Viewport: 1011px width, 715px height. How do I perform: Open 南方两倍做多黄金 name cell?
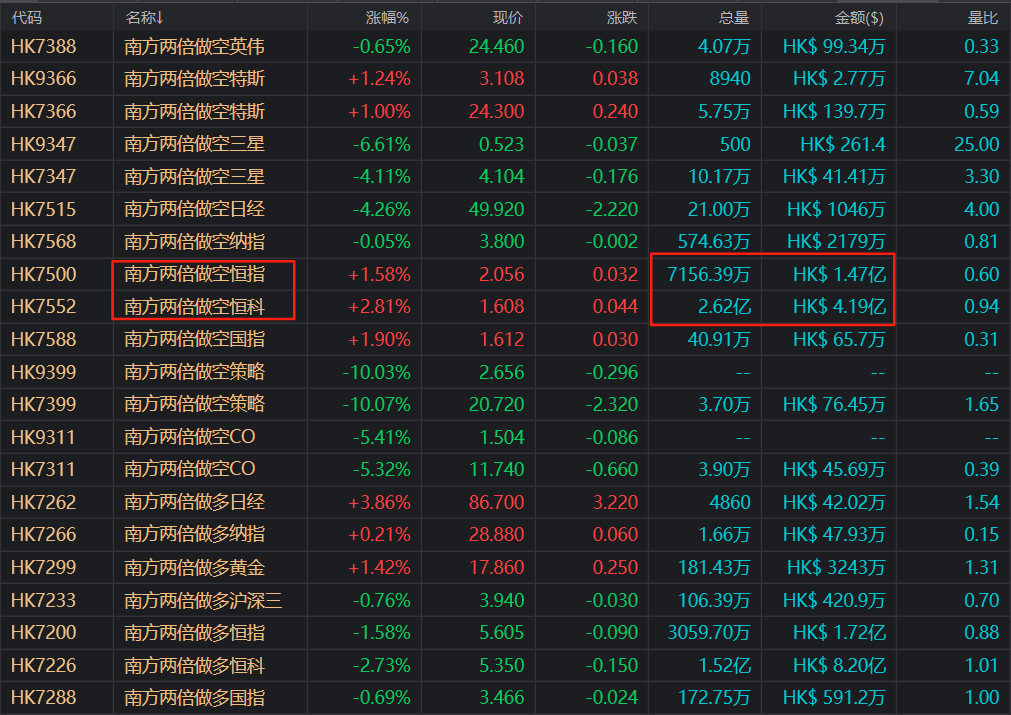(194, 567)
